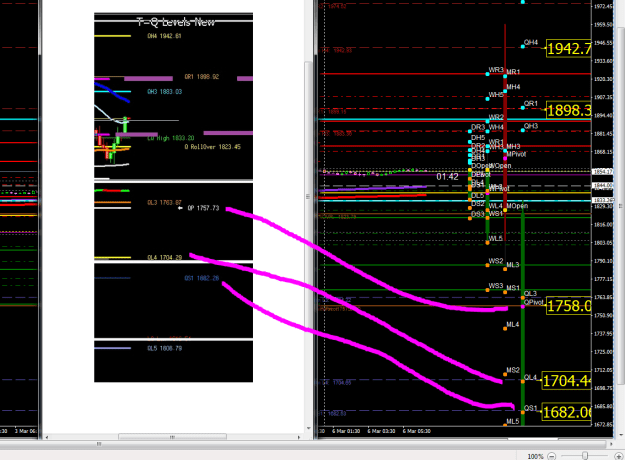Zoom in with the plus button

(x=619, y=456)
